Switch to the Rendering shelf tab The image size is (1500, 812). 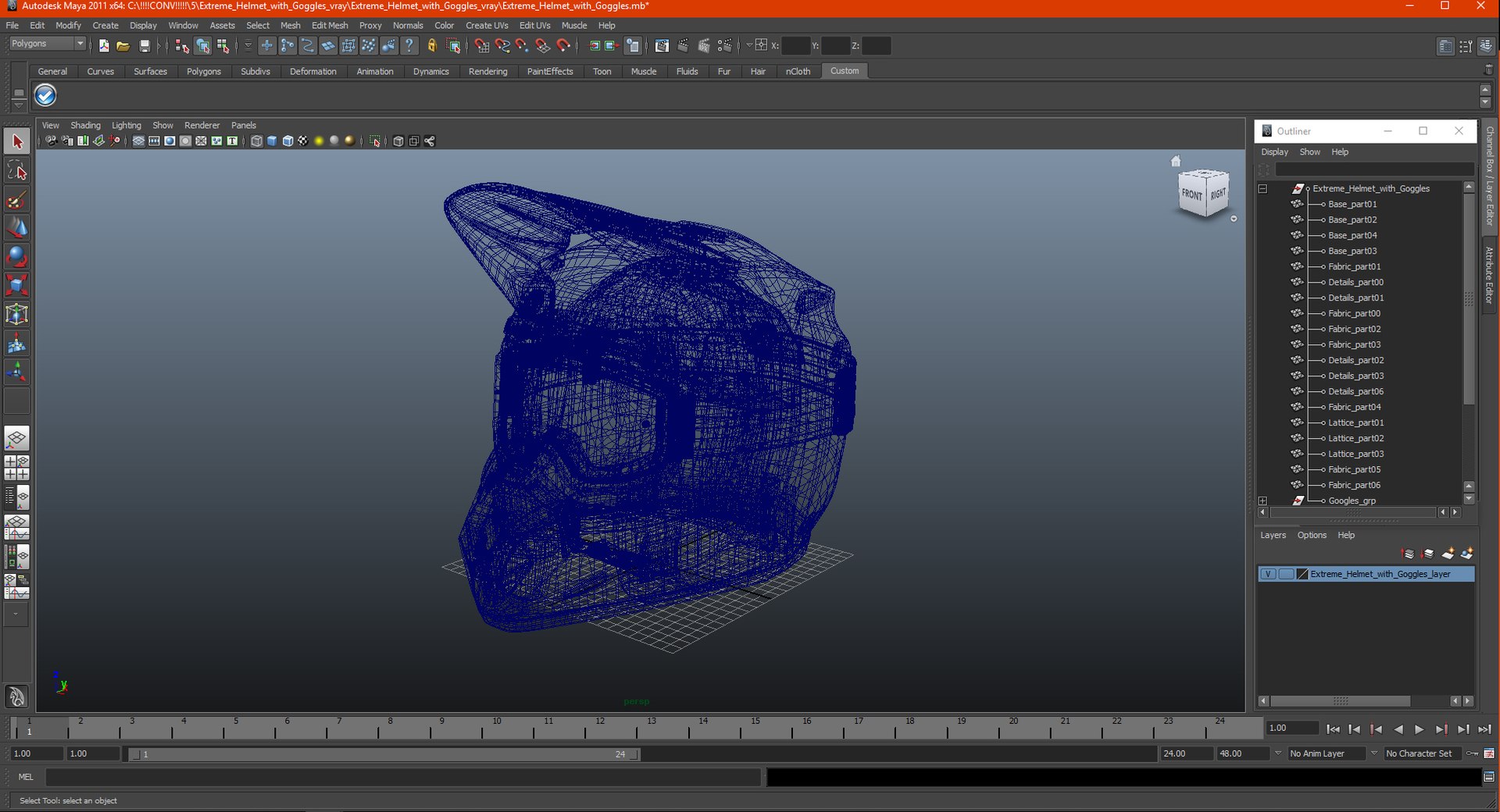(487, 71)
